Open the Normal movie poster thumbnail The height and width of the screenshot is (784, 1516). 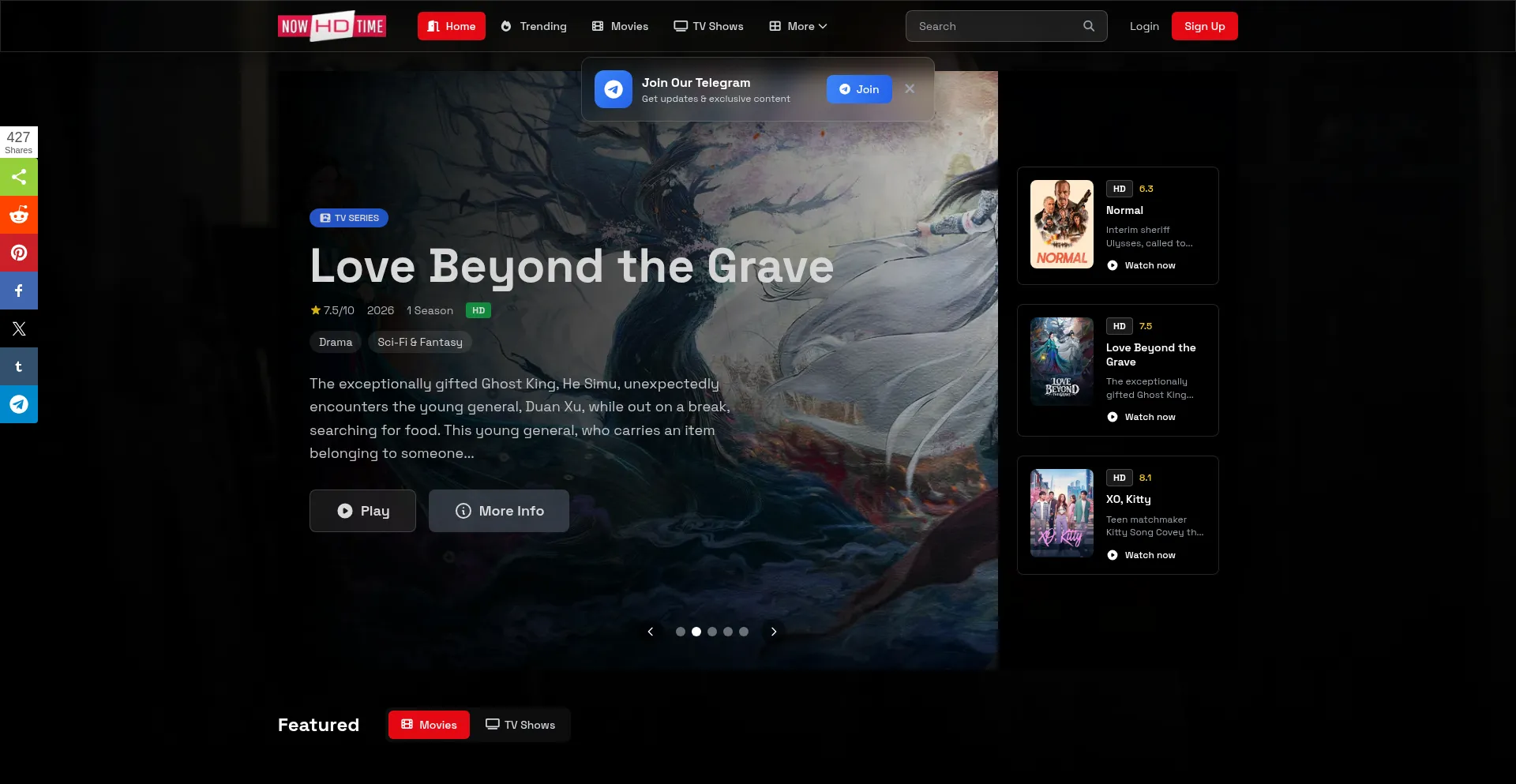coord(1062,224)
